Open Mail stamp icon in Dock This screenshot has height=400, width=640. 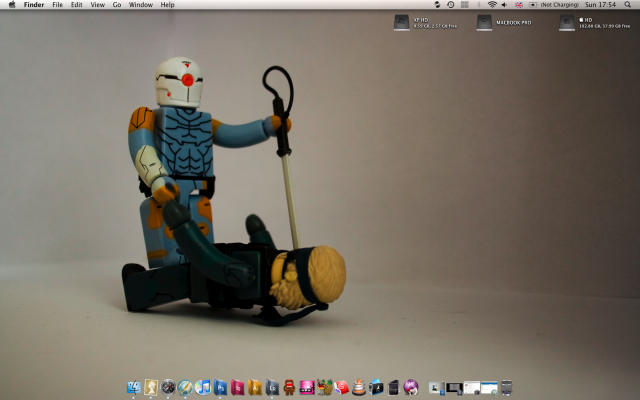(x=151, y=387)
